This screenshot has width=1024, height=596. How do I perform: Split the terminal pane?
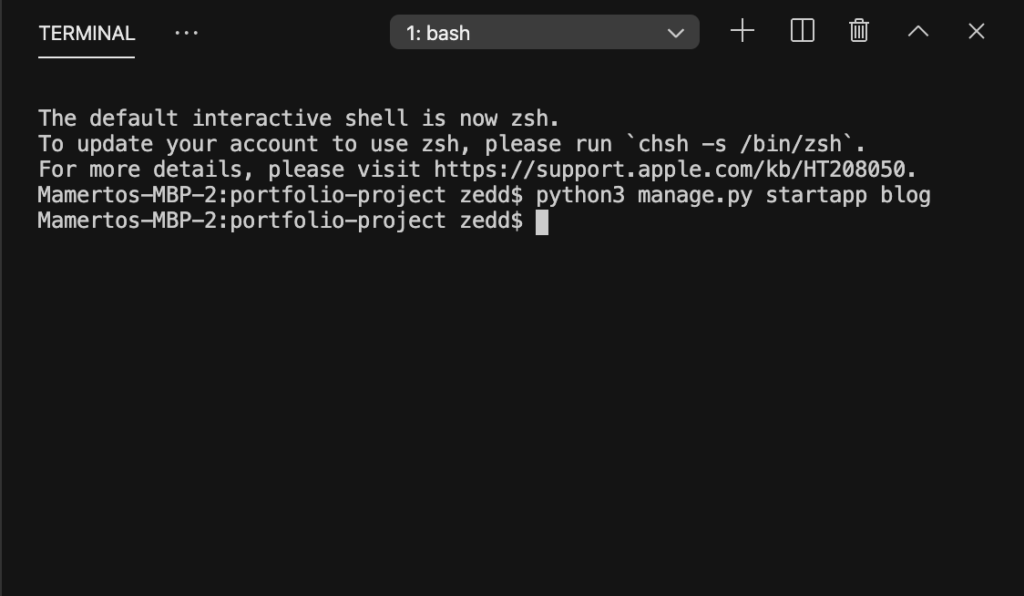coord(802,31)
